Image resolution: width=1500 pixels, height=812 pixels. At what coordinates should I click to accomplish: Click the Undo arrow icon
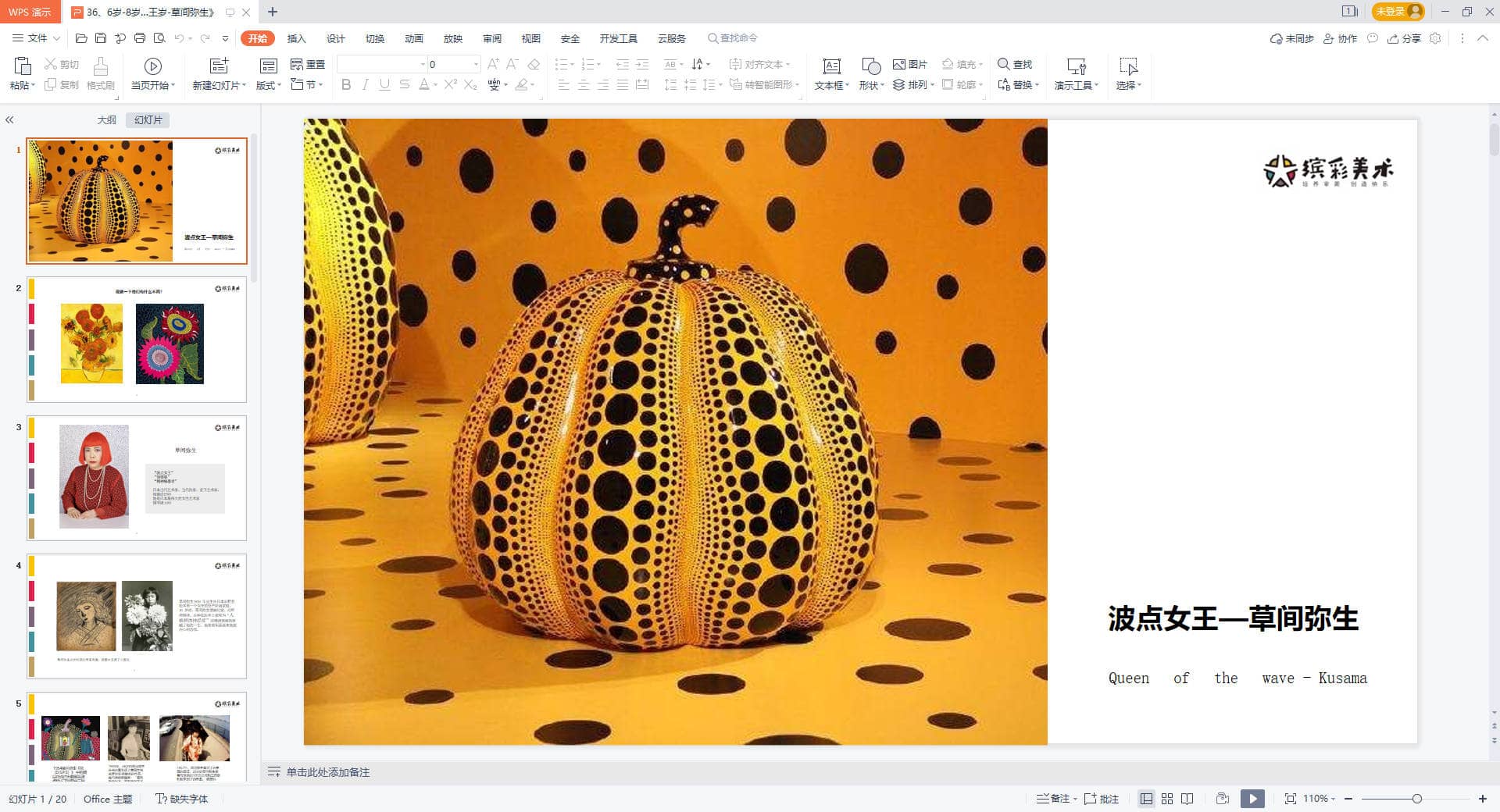coord(180,38)
